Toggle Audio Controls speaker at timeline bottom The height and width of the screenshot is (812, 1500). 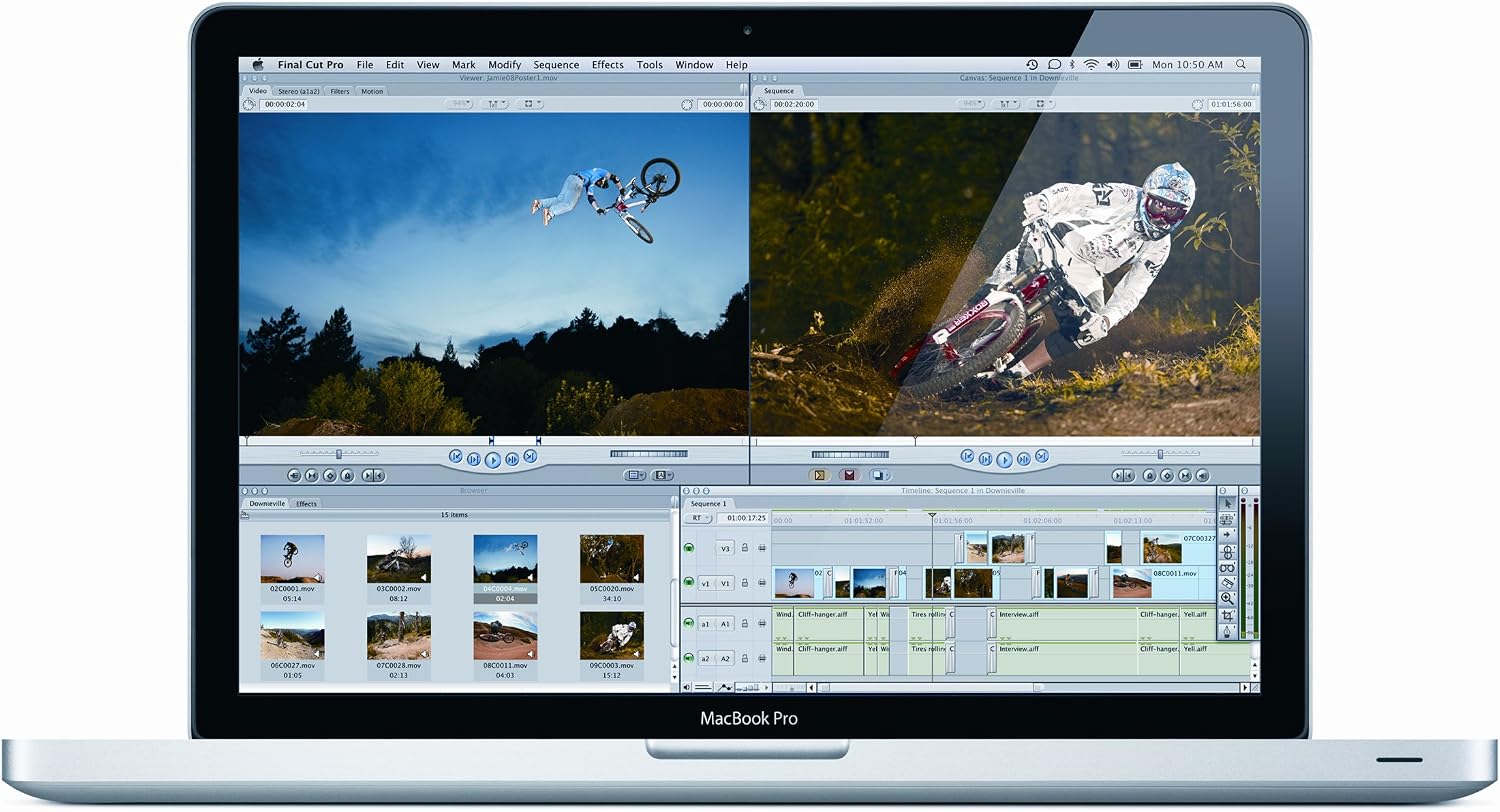[x=687, y=688]
